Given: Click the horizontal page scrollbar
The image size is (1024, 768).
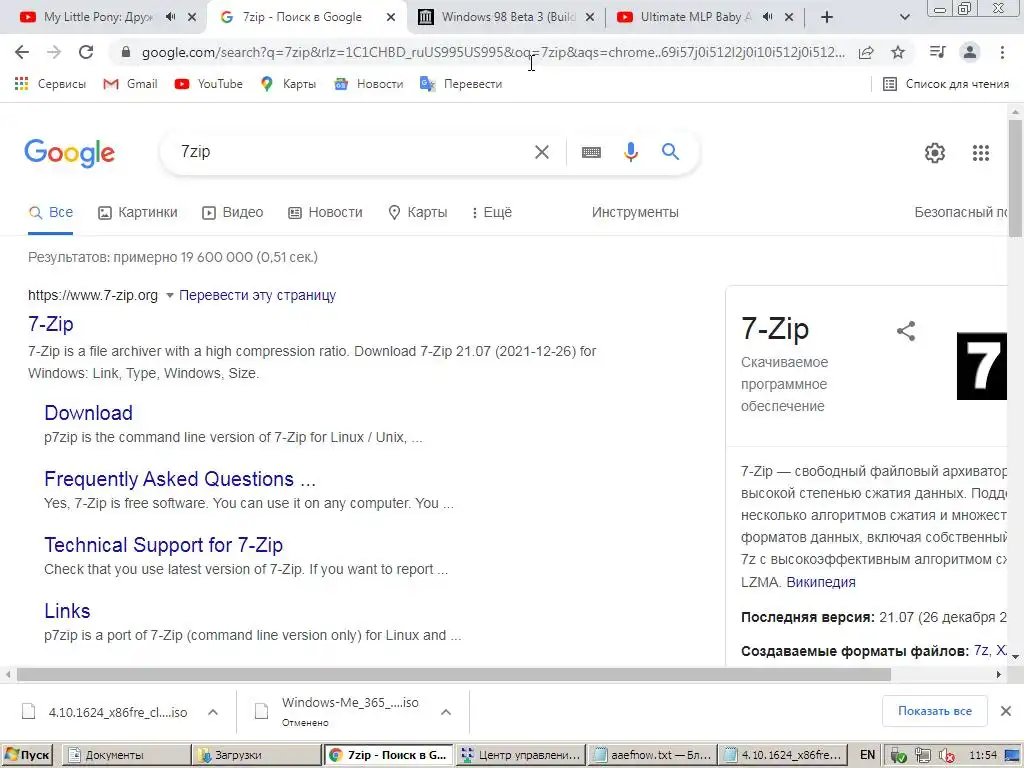Looking at the screenshot, I should (454, 675).
